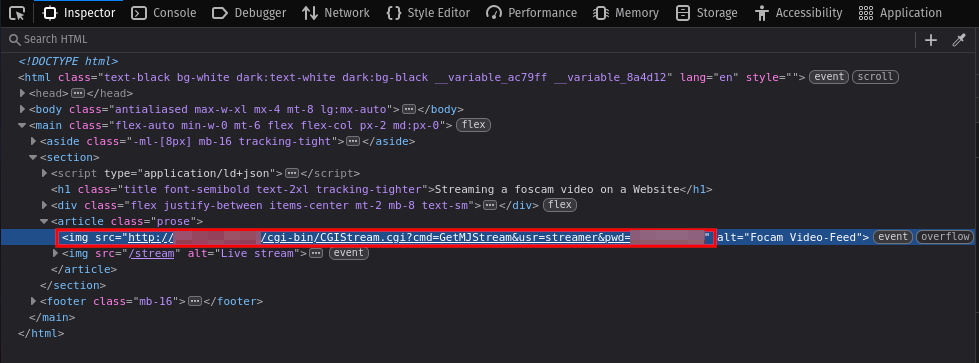Viewport: 979px width, 363px height.
Task: Switch to the Storage tab
Action: coord(706,12)
